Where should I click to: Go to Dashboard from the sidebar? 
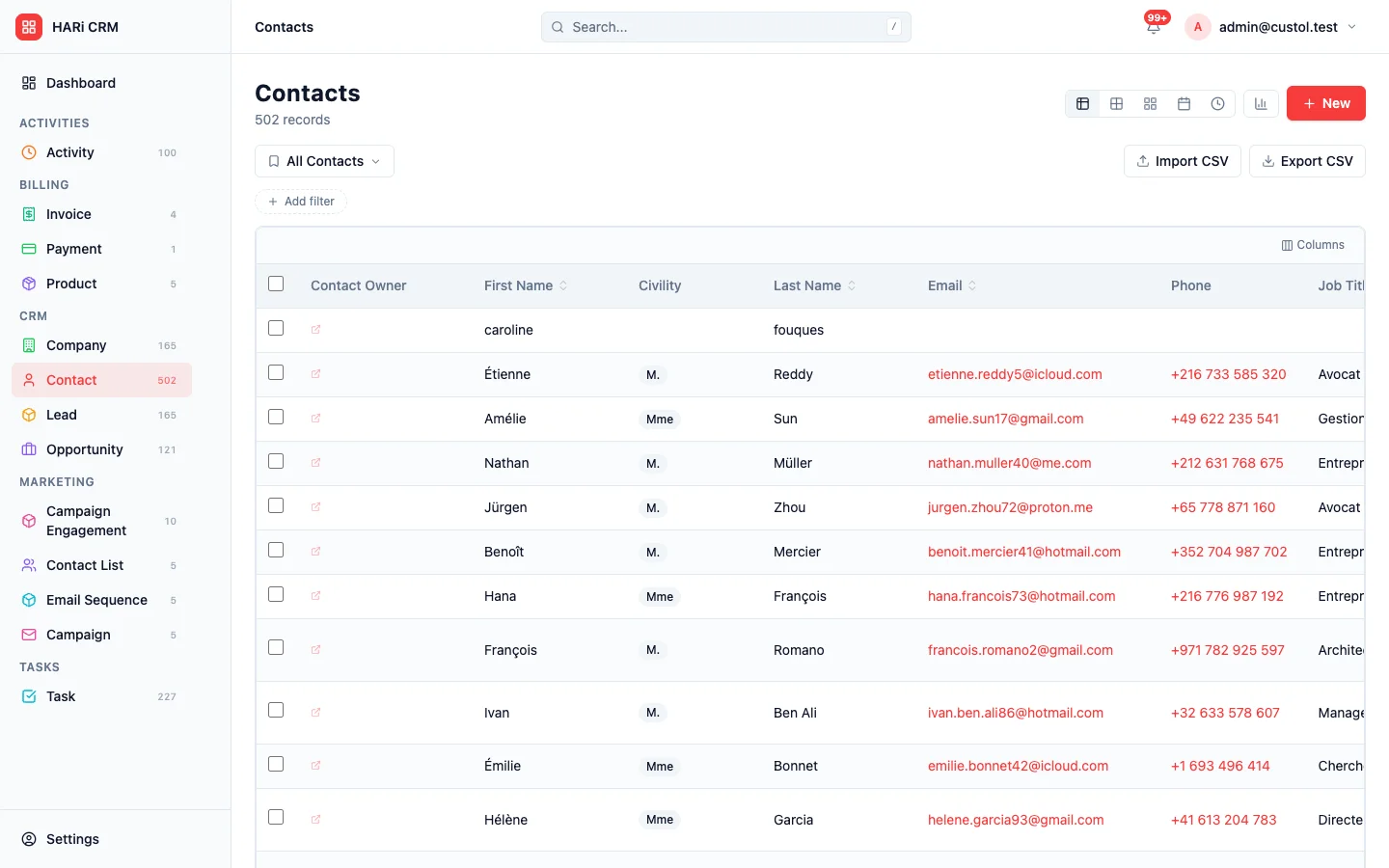click(x=79, y=83)
